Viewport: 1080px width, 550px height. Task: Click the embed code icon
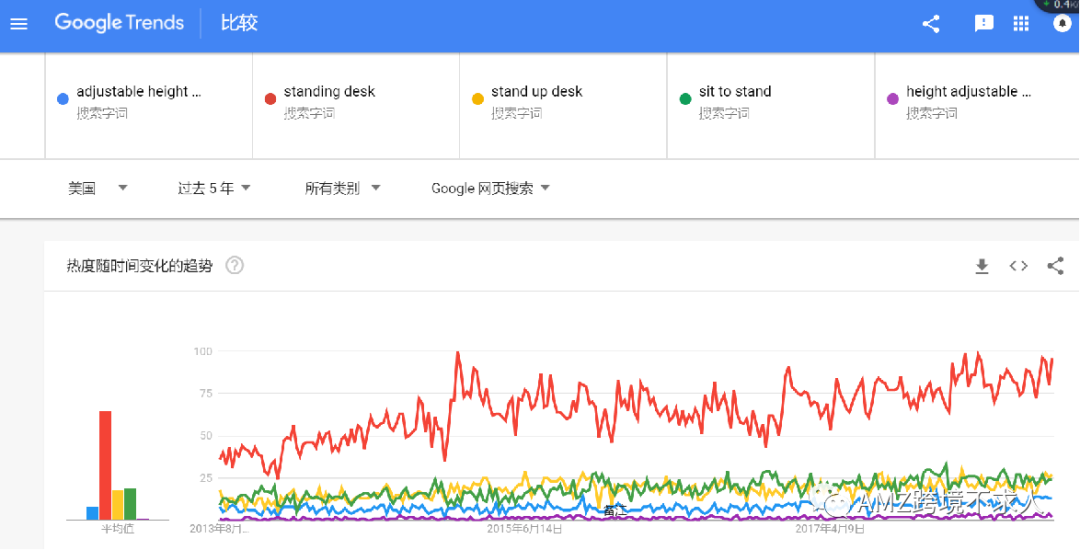pyautogui.click(x=1019, y=266)
